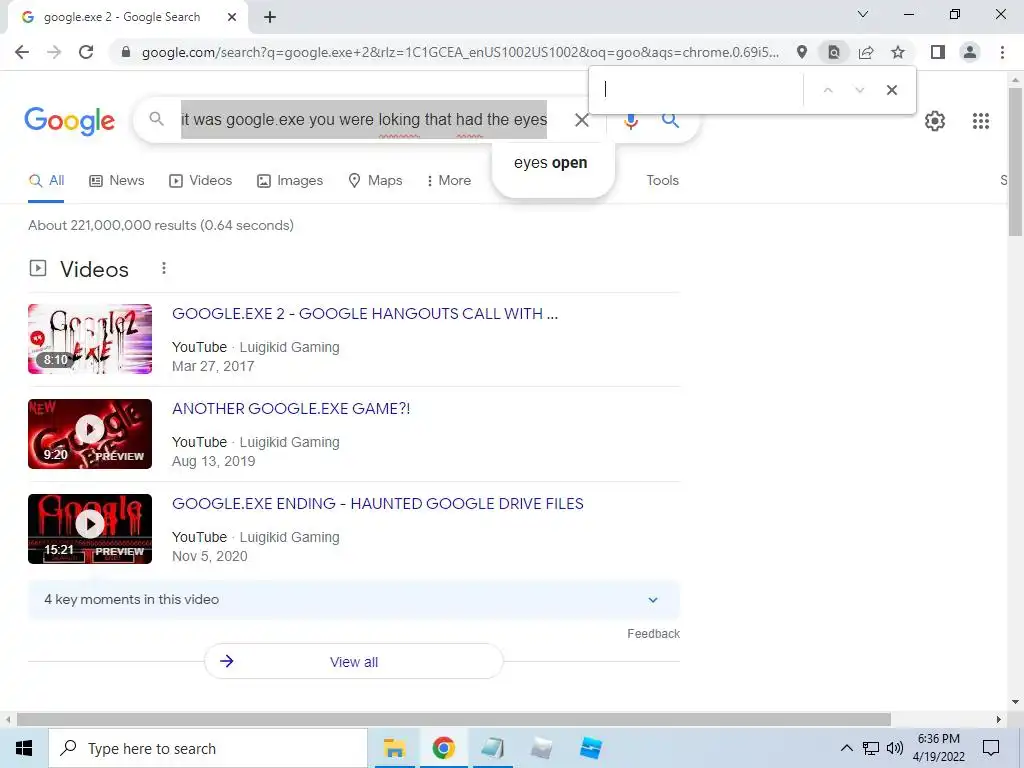This screenshot has width=1024, height=768.
Task: Go back to the previous page
Action: (22, 52)
